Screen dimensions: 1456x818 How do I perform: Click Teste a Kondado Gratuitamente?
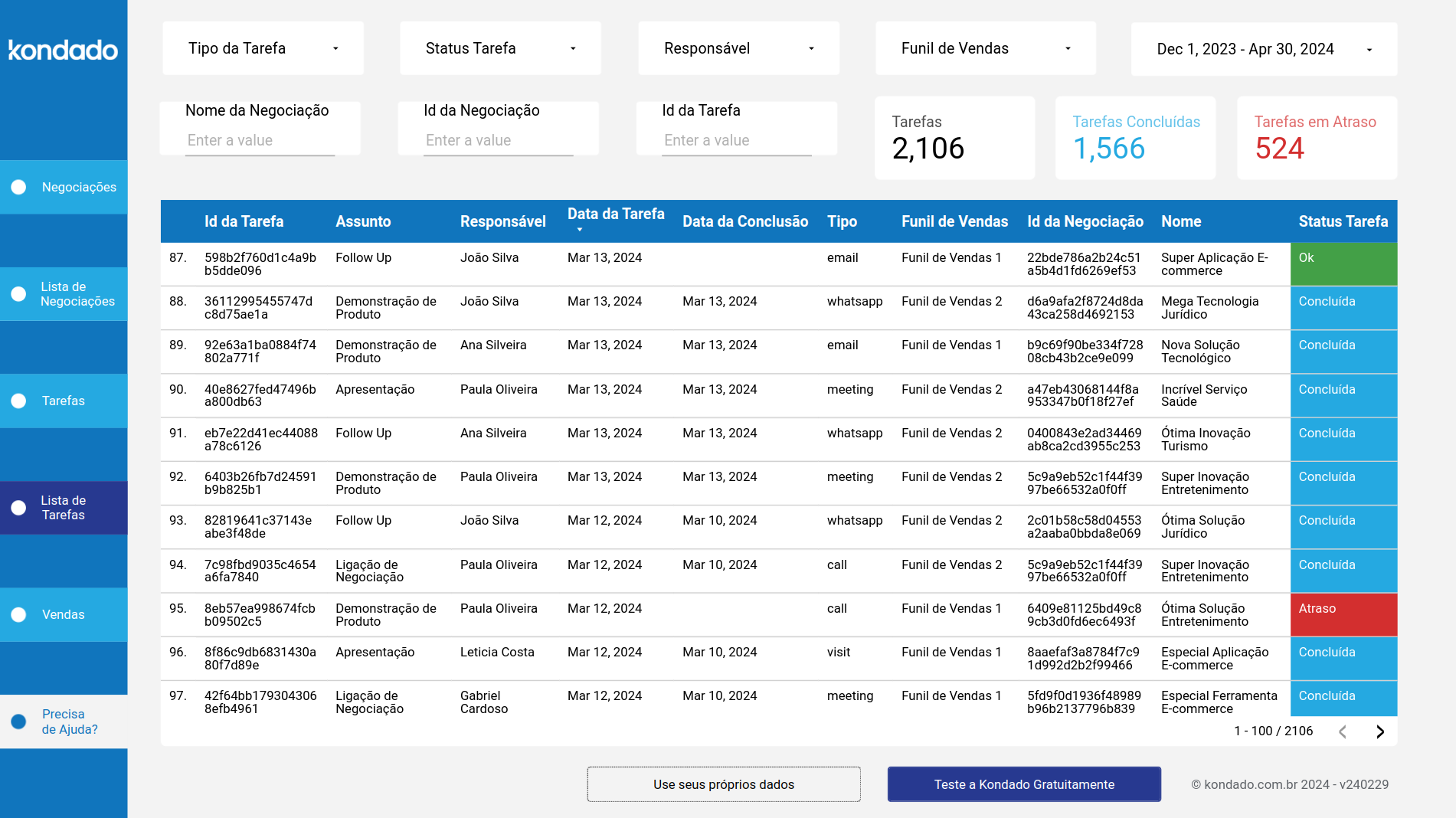click(1024, 784)
